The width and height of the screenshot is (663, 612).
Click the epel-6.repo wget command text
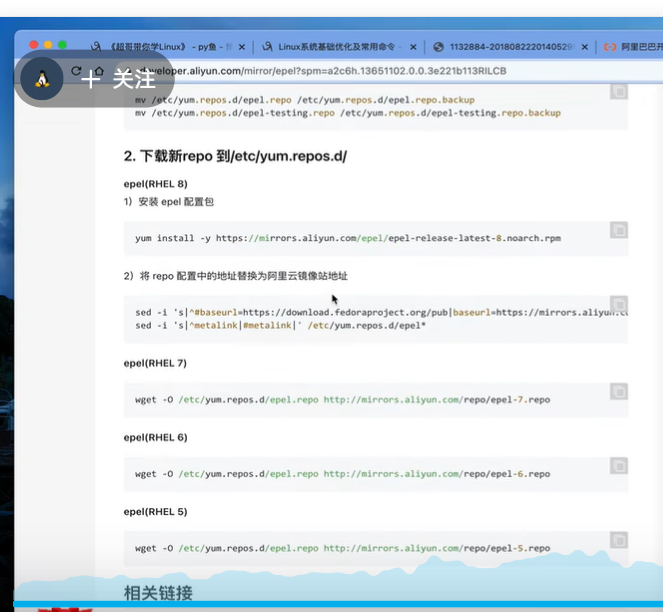[342, 474]
